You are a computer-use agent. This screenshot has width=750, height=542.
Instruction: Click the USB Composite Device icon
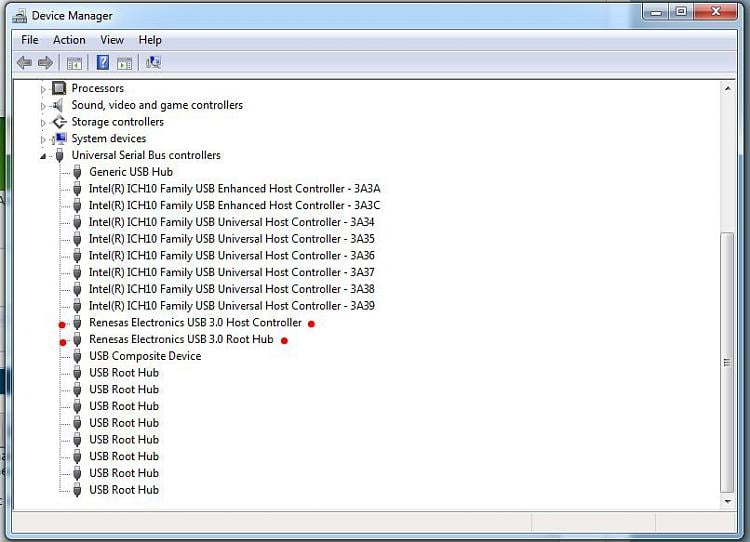pos(77,356)
